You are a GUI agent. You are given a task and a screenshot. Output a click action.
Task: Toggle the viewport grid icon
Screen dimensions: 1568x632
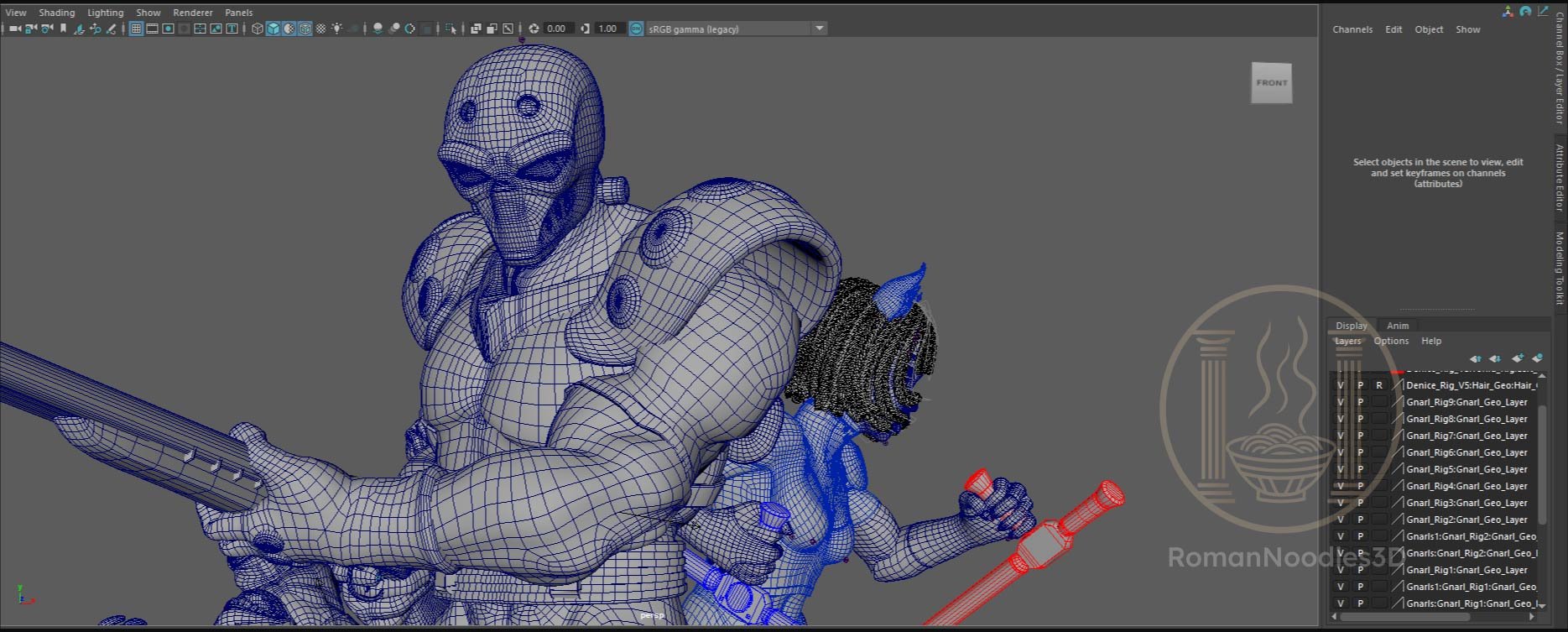(136, 29)
